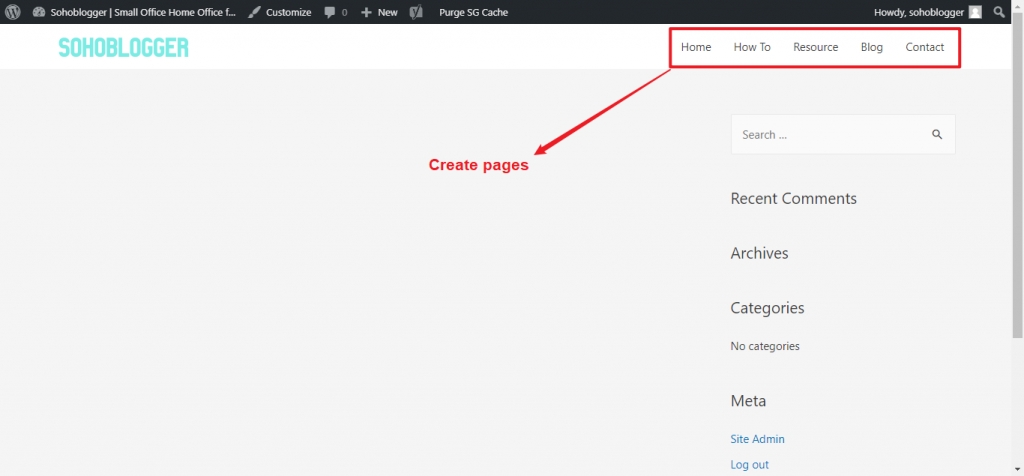This screenshot has height=476, width=1024.
Task: Open the Contact page
Action: 924,47
